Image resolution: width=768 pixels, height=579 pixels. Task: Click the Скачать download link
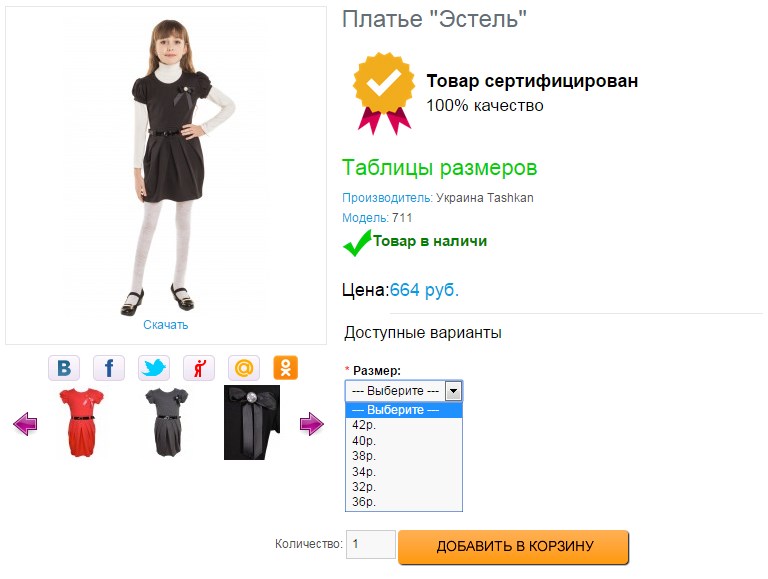point(166,325)
